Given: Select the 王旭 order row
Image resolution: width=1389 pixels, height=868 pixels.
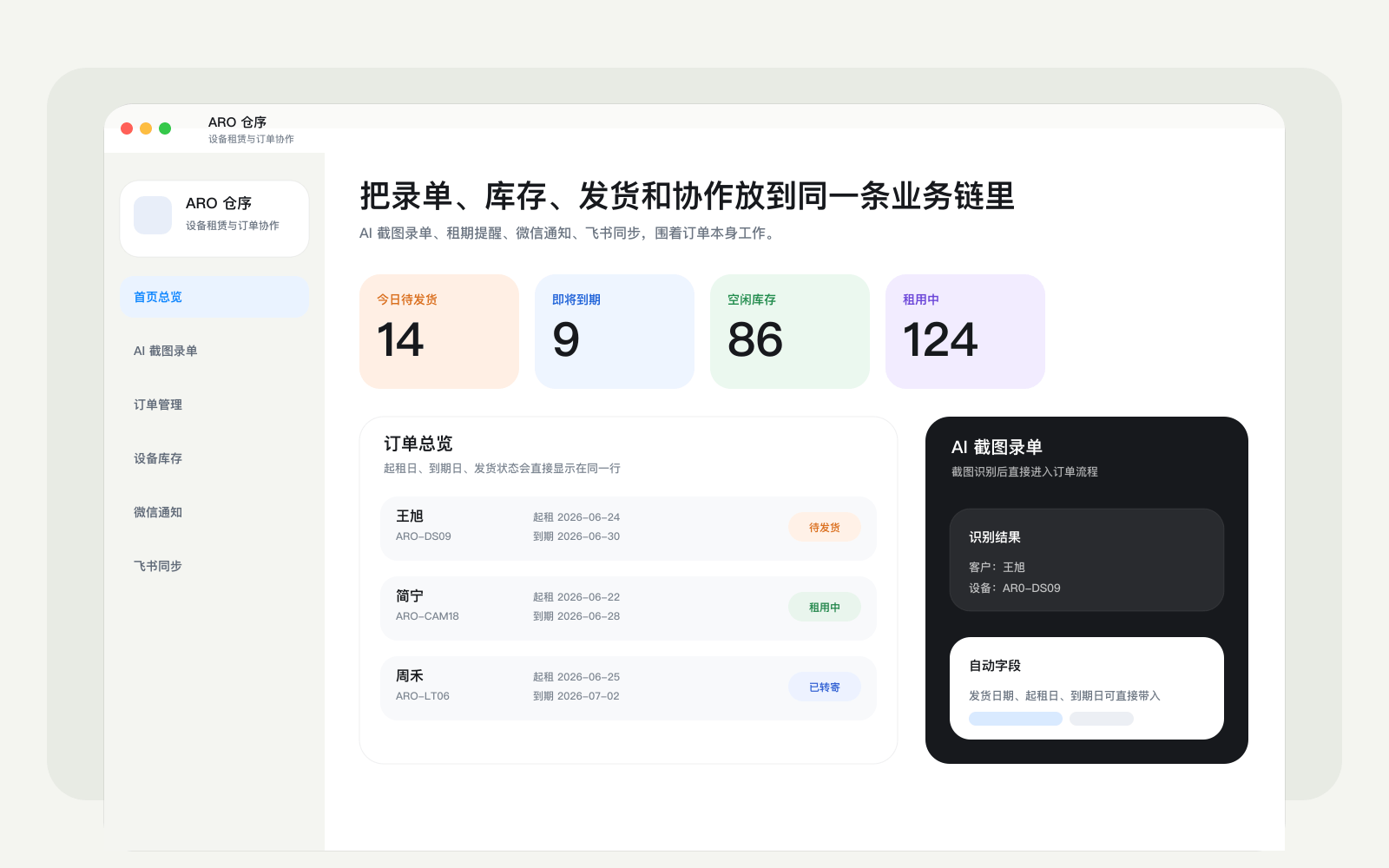Looking at the screenshot, I should pos(629,528).
